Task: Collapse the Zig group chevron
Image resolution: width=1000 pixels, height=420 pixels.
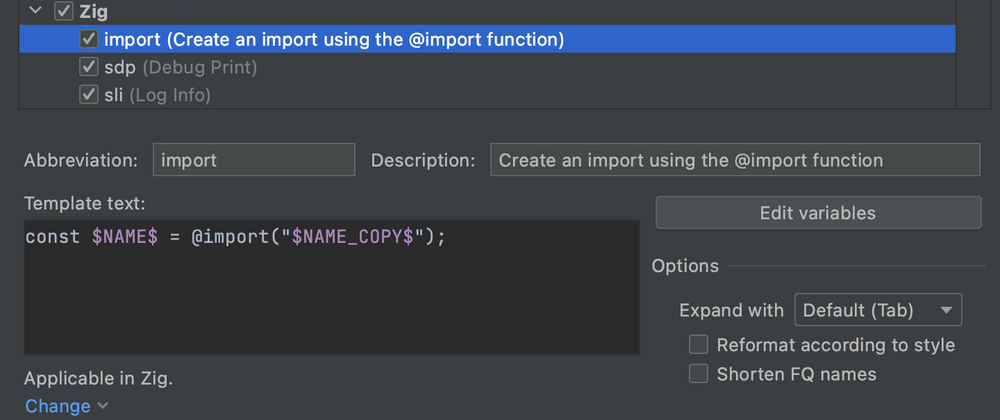Action: coord(36,12)
